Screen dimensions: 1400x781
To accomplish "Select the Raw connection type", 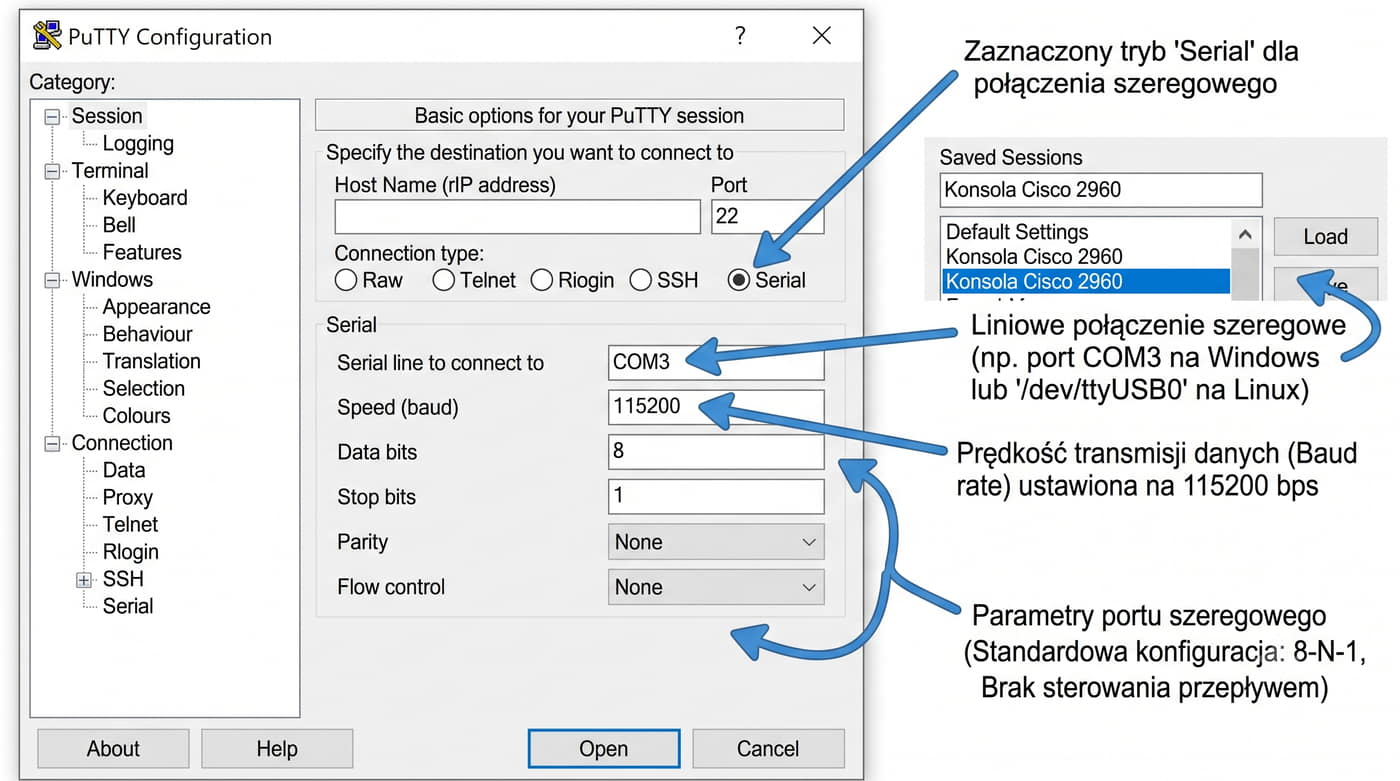I will click(x=346, y=281).
